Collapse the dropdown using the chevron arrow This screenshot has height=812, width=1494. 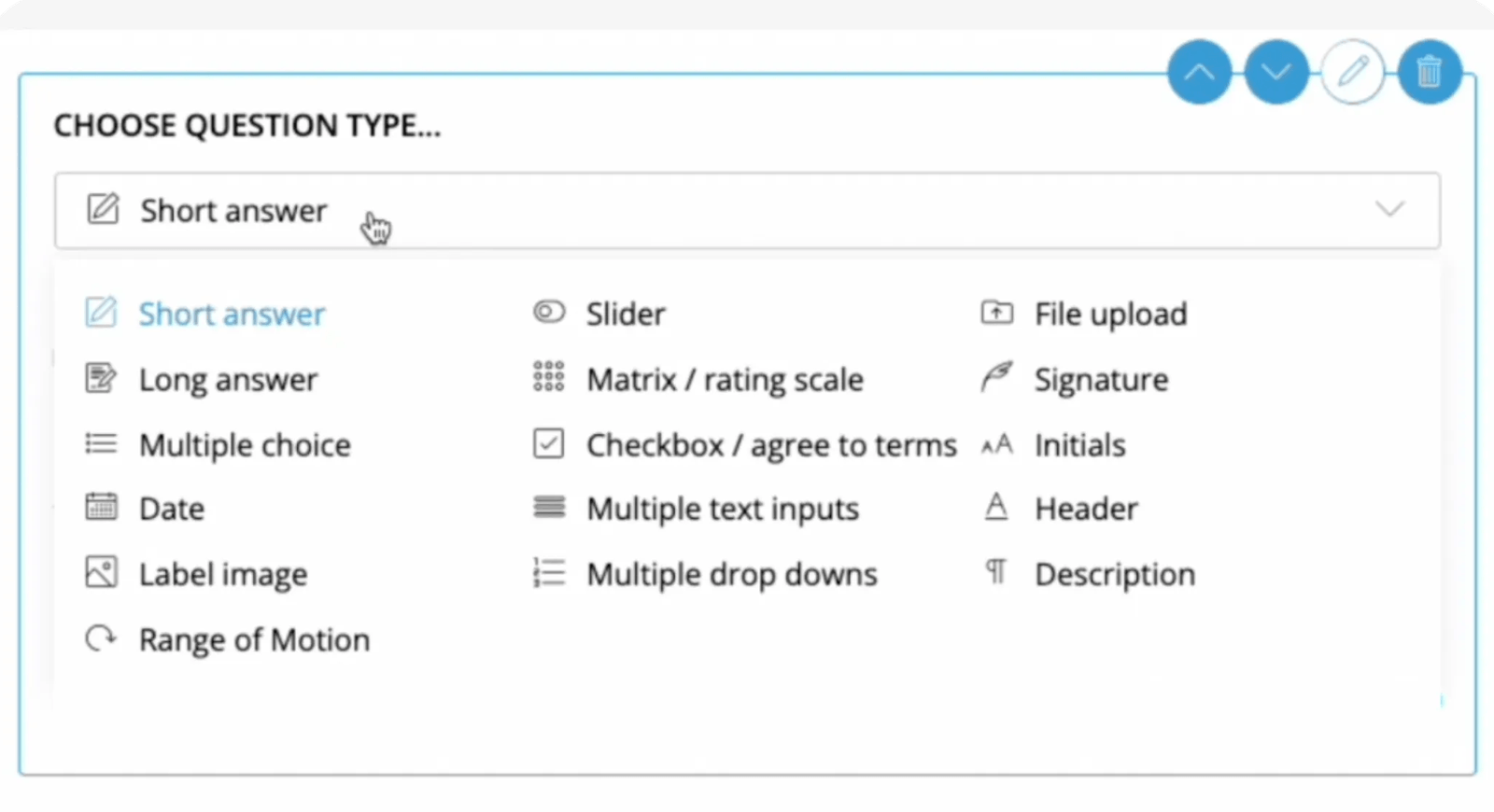click(x=1389, y=209)
